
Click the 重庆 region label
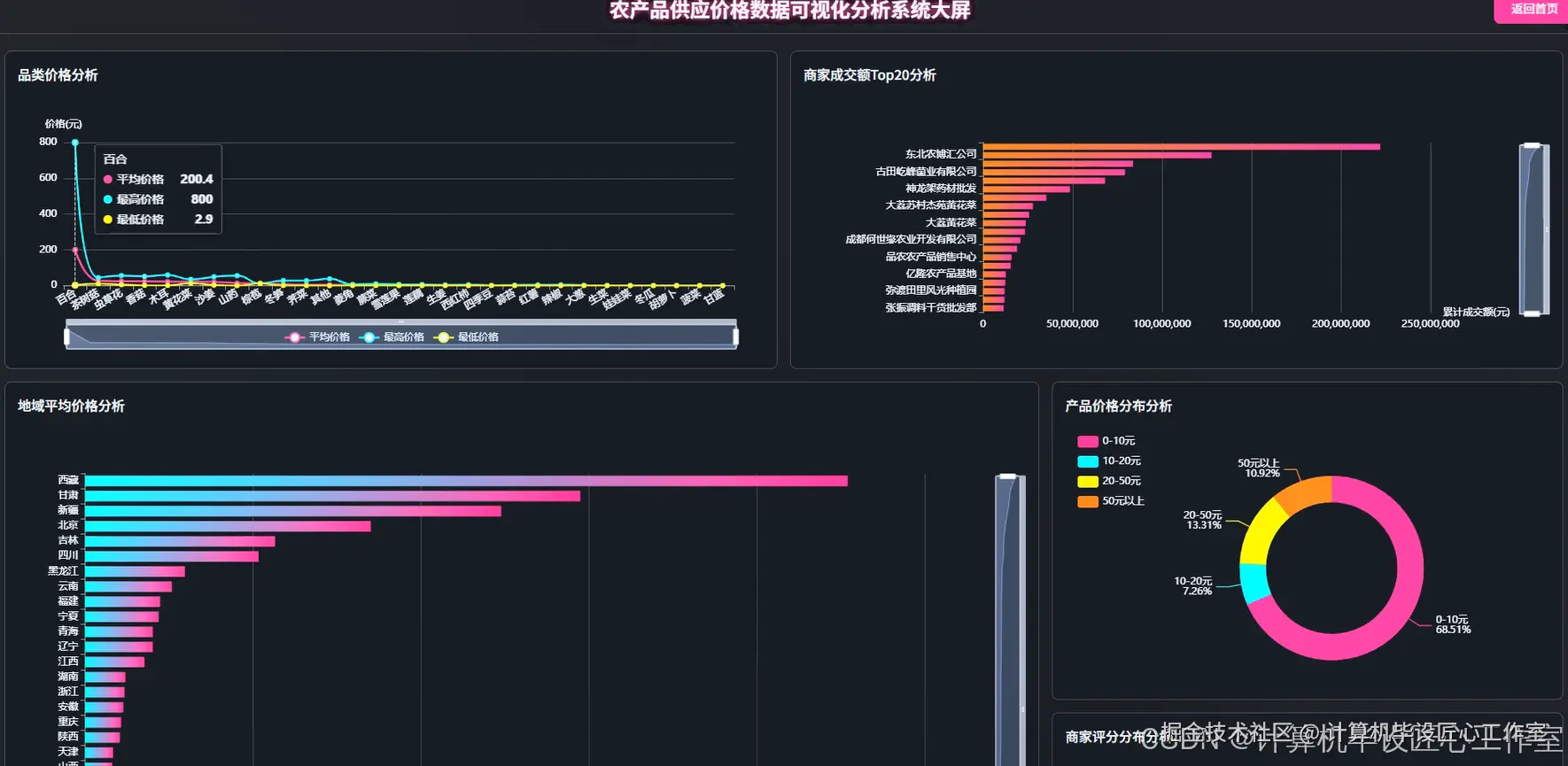pyautogui.click(x=68, y=722)
